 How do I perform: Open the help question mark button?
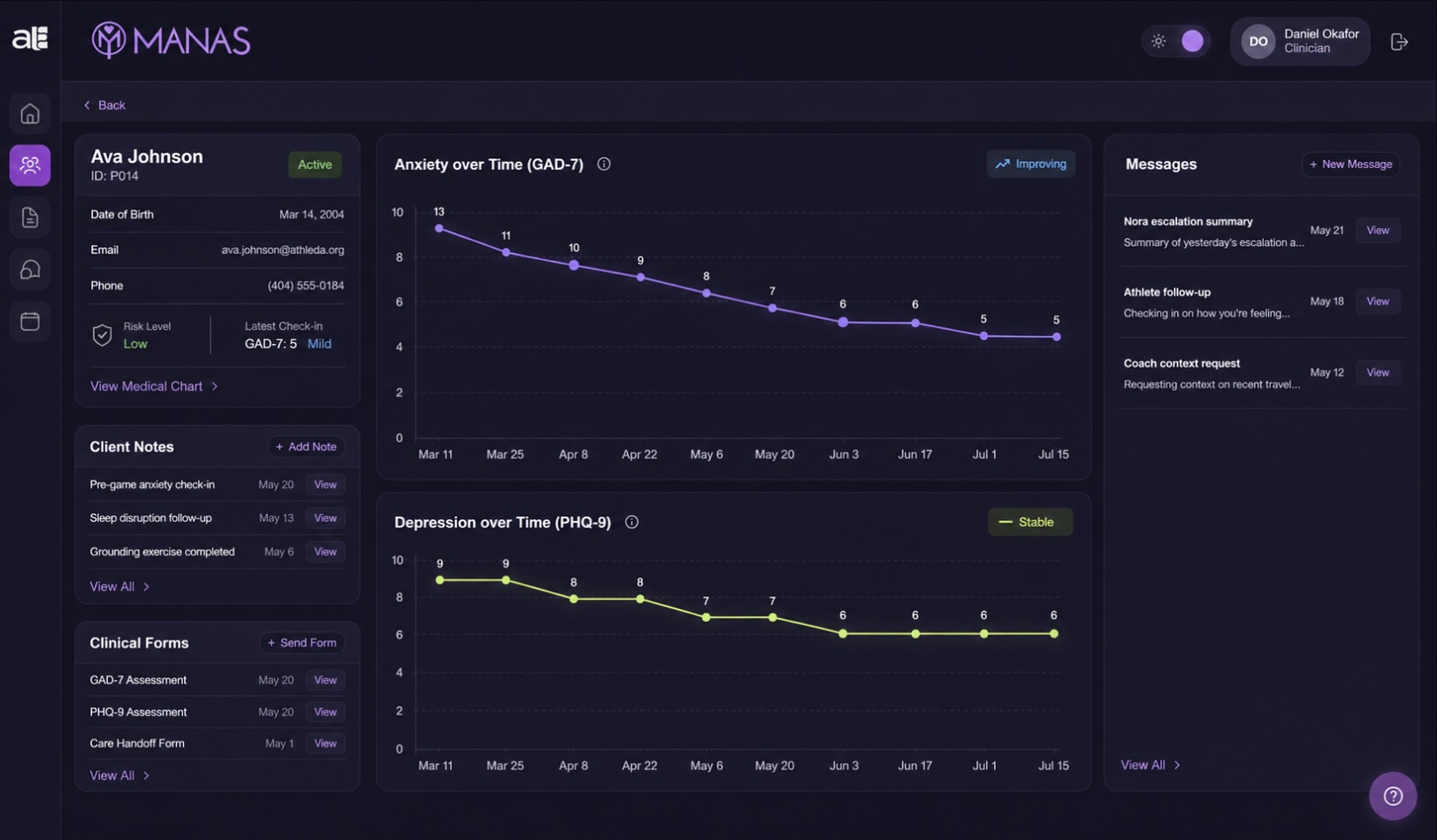click(1393, 796)
